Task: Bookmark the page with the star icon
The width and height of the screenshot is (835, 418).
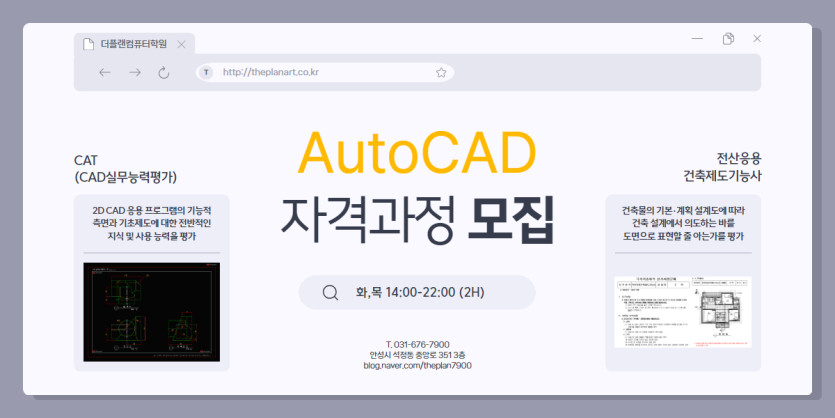Action: click(441, 72)
